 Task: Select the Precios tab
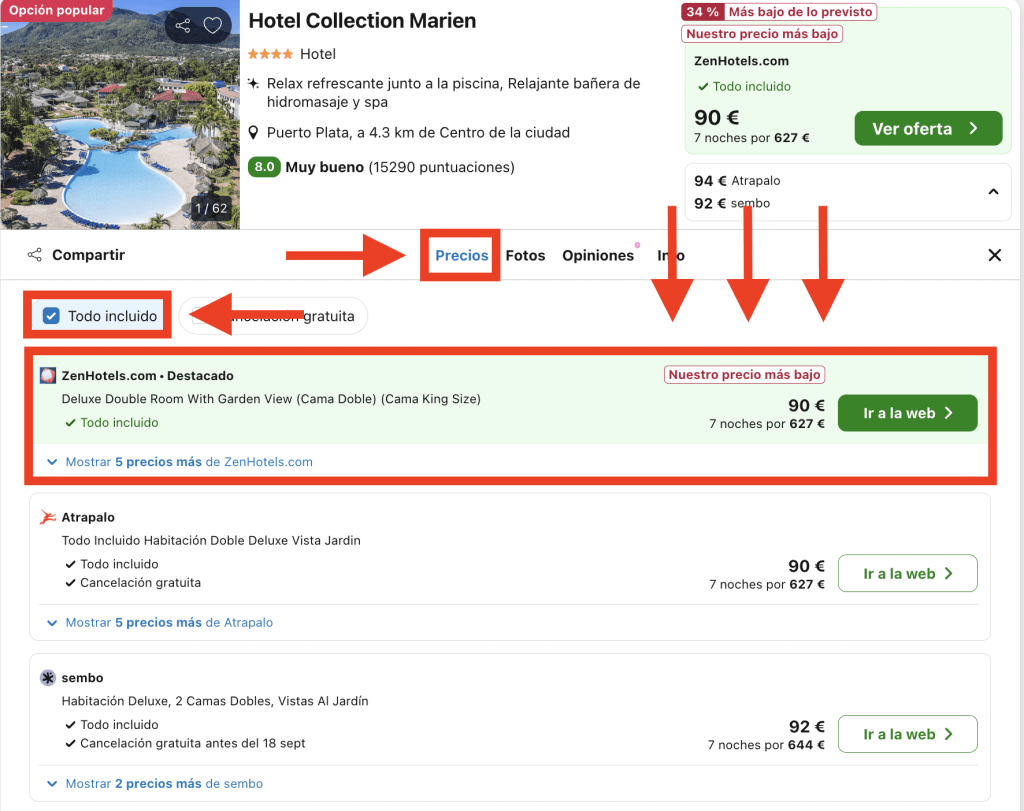pyautogui.click(x=461, y=255)
